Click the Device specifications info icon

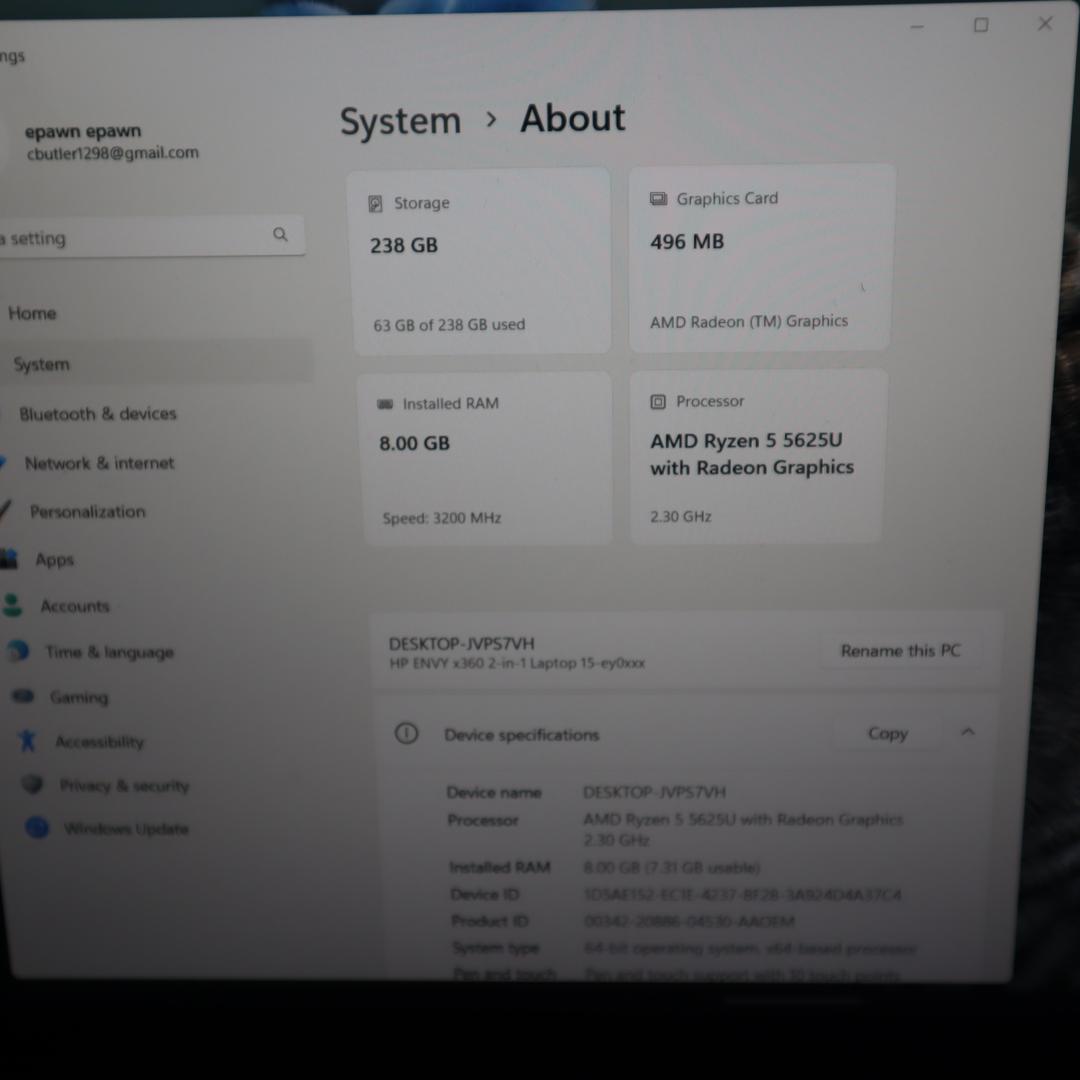coord(406,733)
